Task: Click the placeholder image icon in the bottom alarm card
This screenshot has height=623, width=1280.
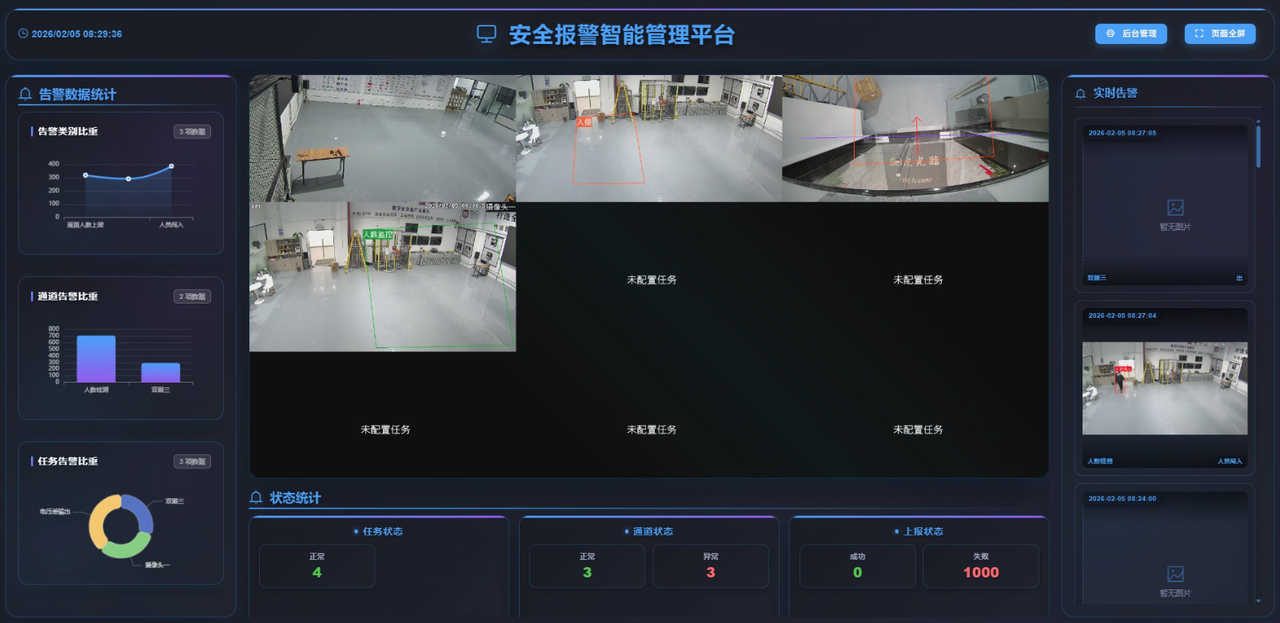Action: (1175, 574)
